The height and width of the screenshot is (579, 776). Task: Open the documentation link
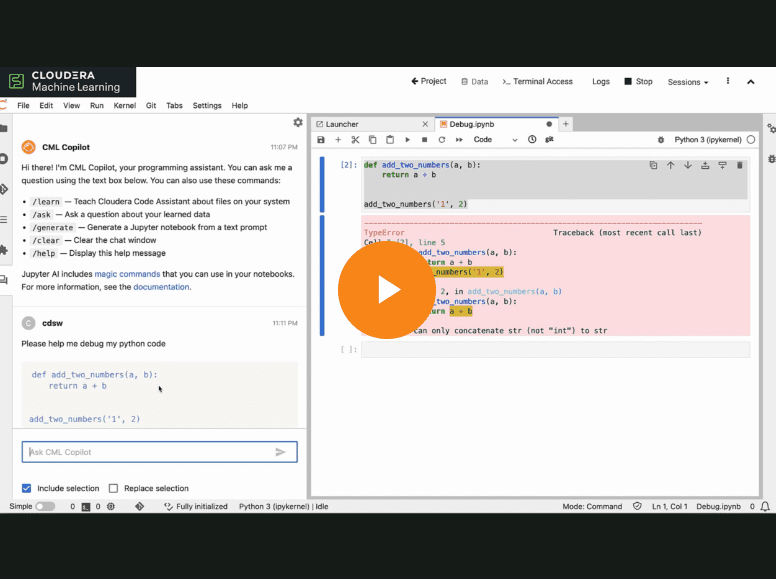[161, 287]
